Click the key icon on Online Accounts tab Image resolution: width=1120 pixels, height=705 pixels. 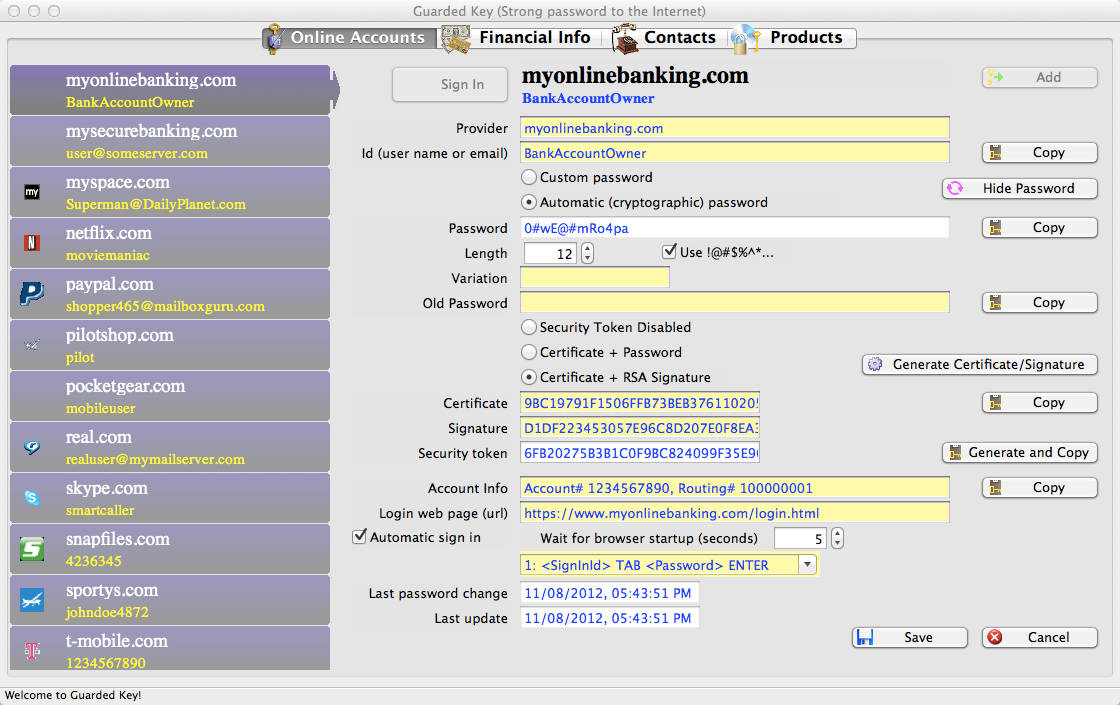[274, 39]
